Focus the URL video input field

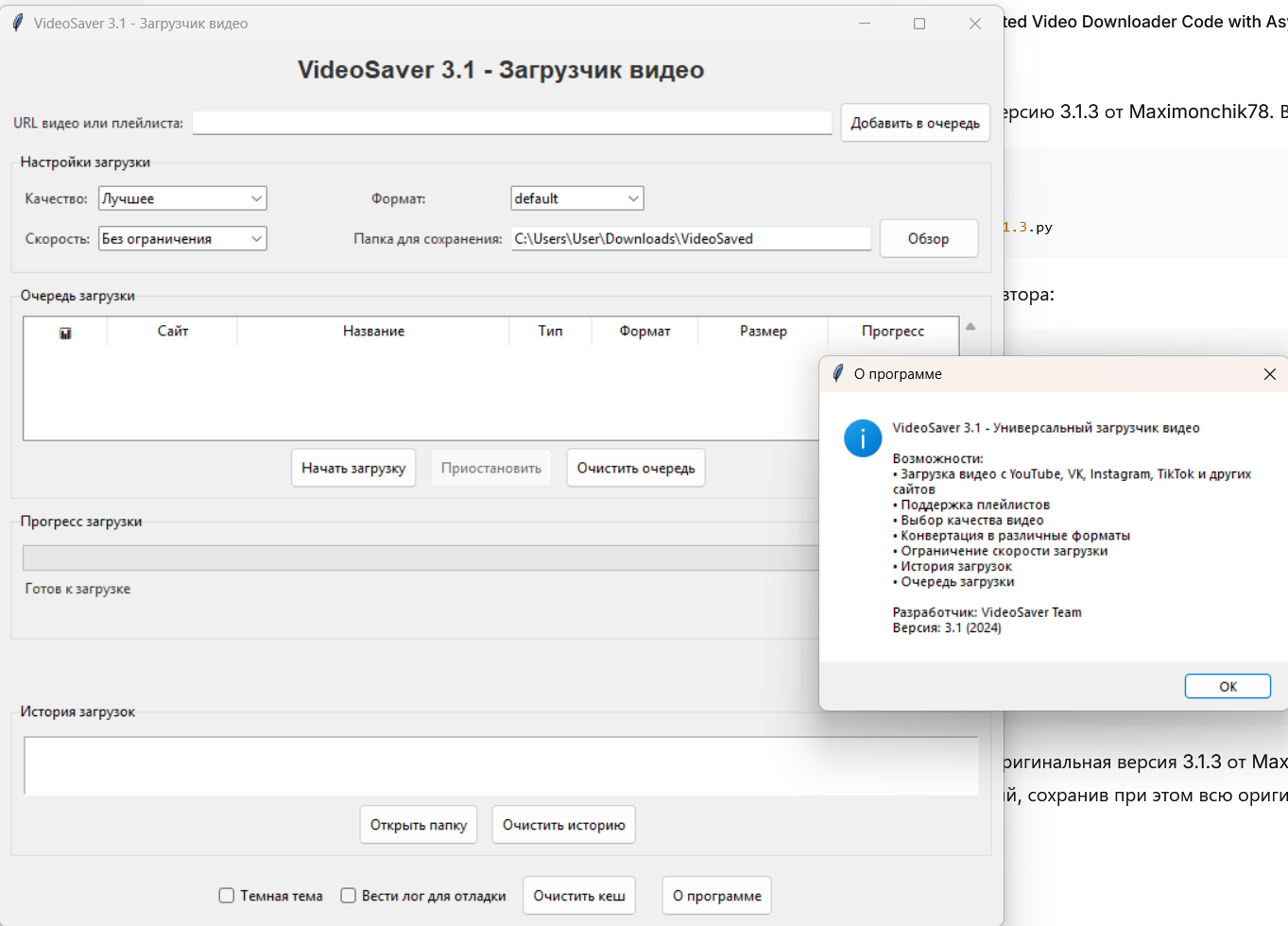511,123
